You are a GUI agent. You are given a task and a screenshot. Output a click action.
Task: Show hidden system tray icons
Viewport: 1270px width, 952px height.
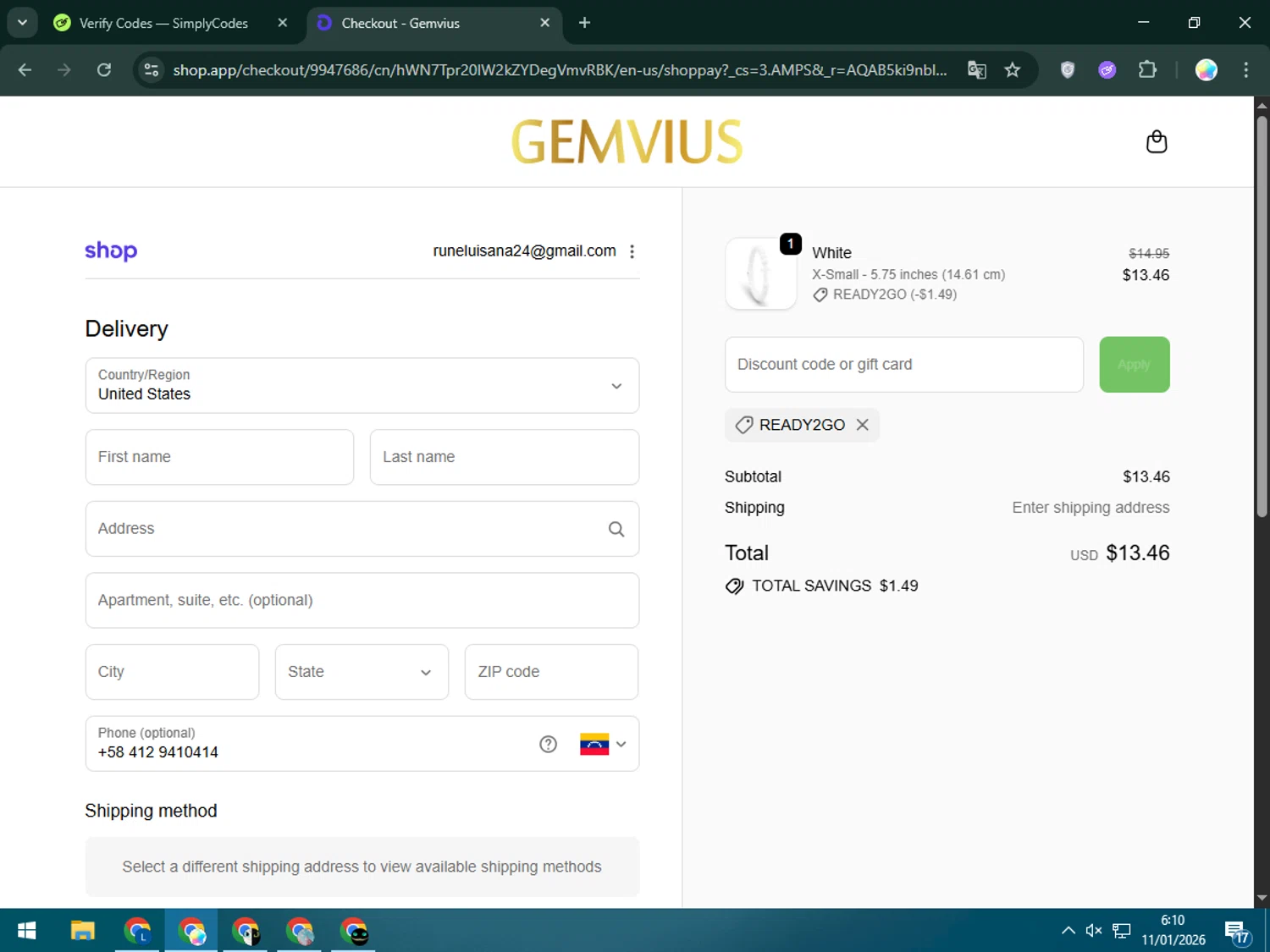coord(1068,931)
